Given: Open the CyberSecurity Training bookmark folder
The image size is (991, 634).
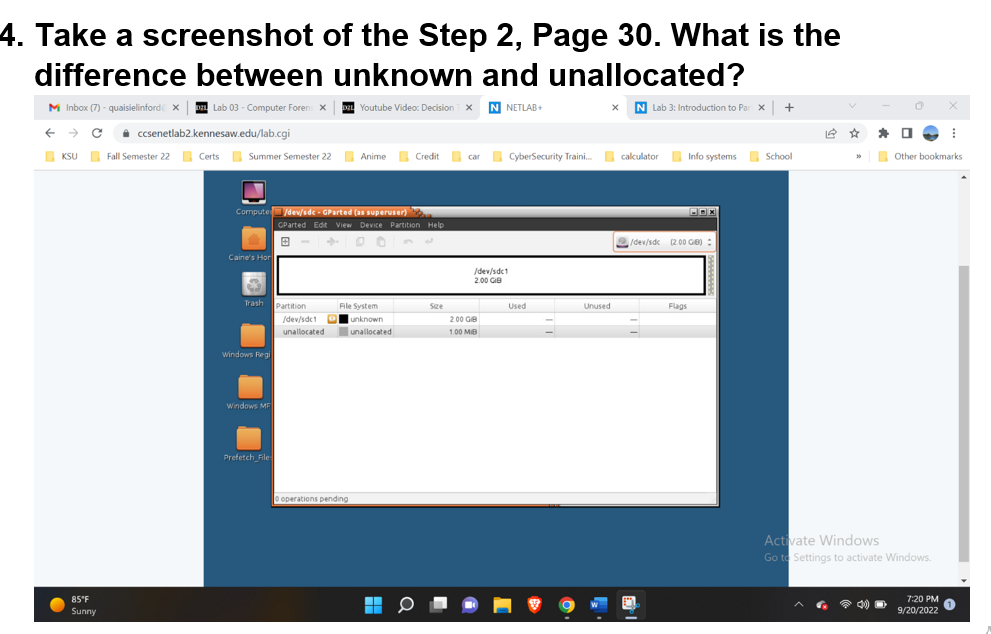Looking at the screenshot, I should pos(546,155).
